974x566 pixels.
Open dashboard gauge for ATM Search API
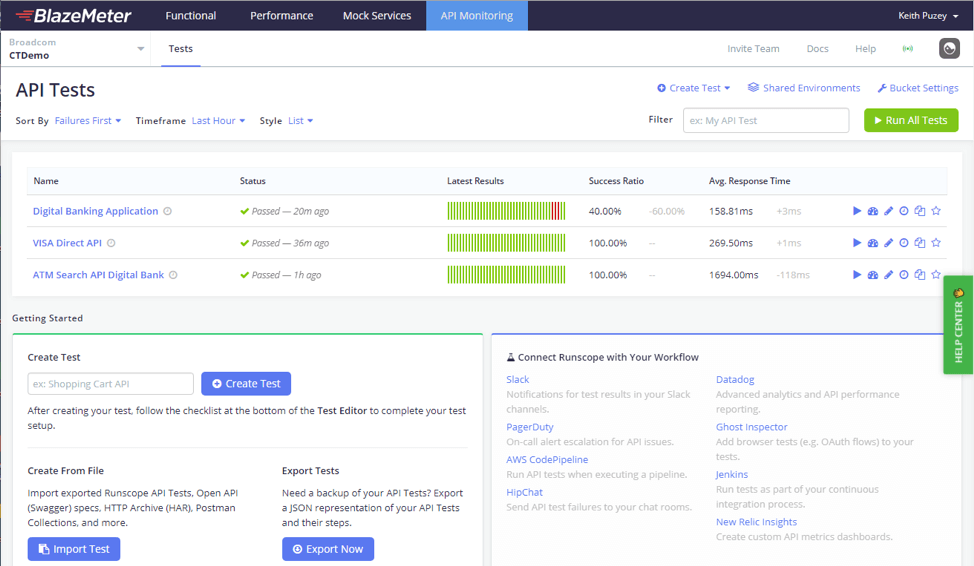pyautogui.click(x=873, y=275)
